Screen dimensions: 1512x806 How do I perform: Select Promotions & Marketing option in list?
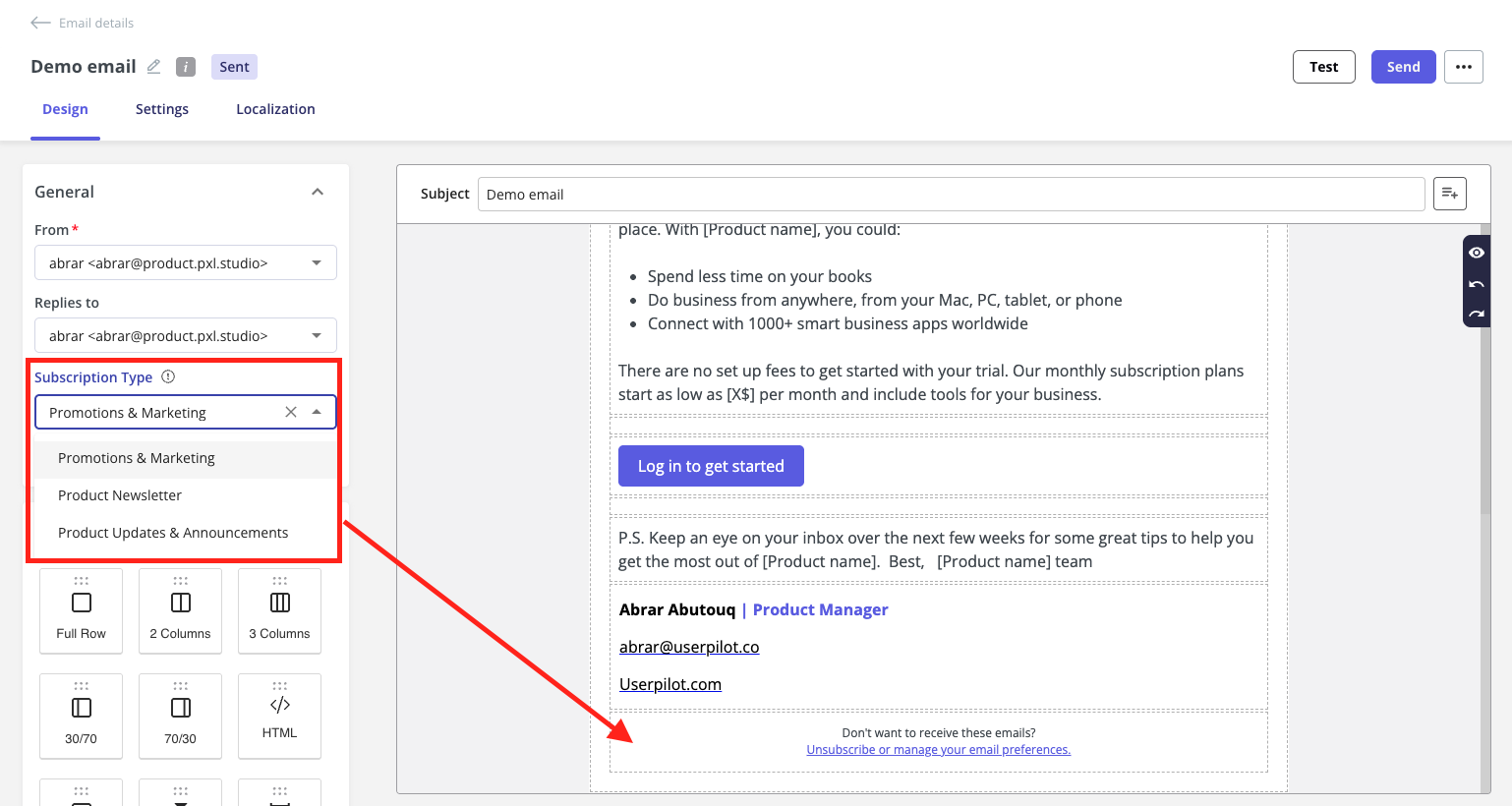pyautogui.click(x=186, y=458)
